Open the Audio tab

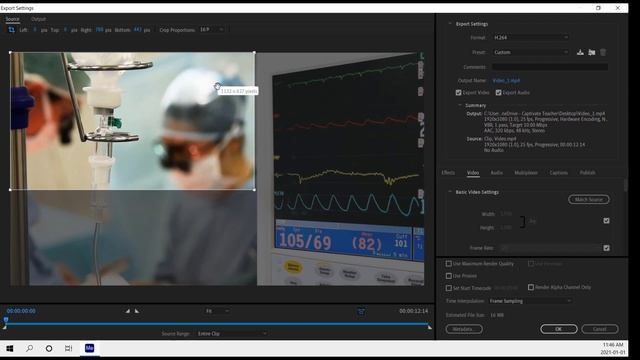click(496, 173)
